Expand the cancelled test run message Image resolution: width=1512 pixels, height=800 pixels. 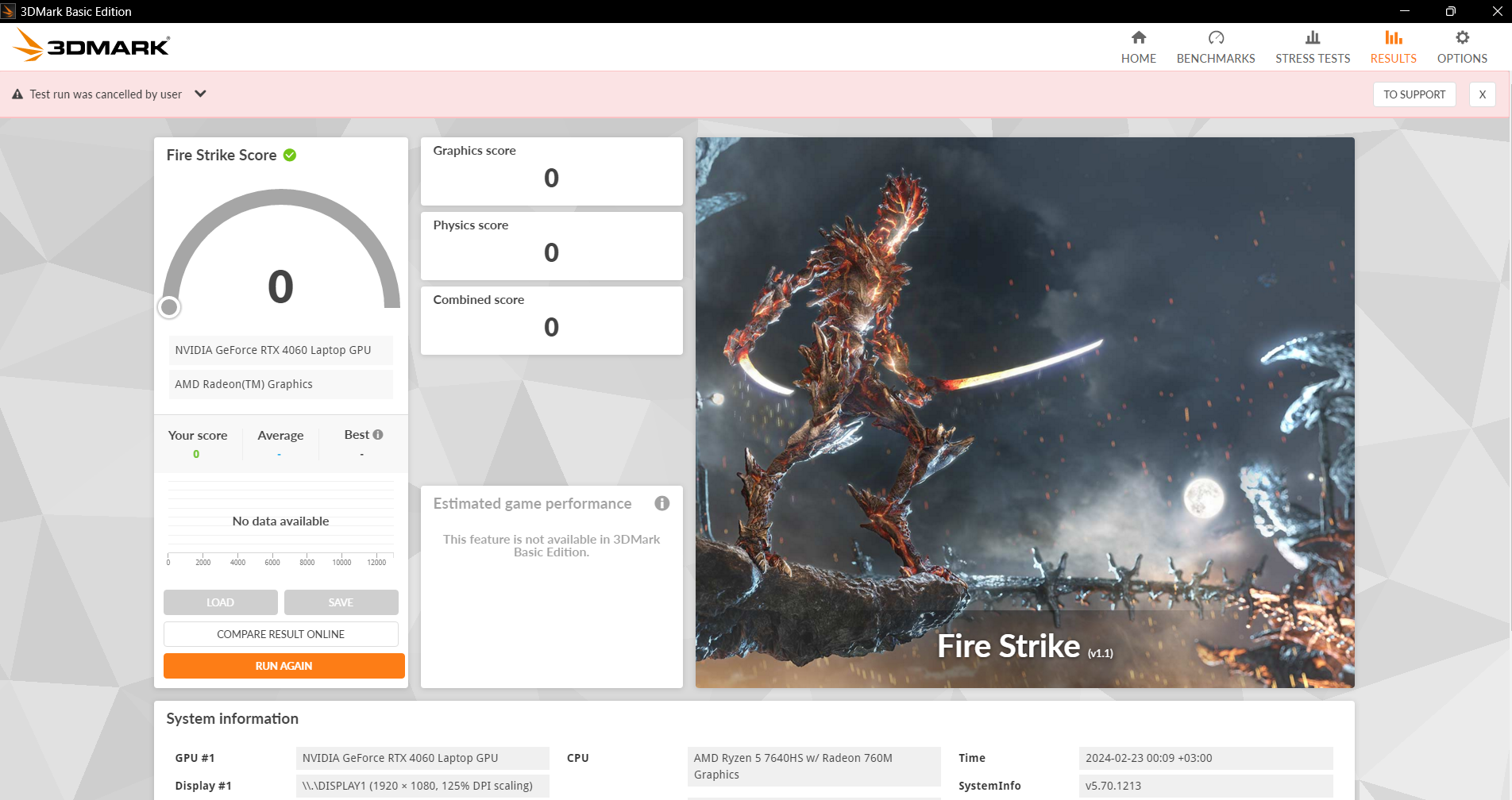click(200, 94)
